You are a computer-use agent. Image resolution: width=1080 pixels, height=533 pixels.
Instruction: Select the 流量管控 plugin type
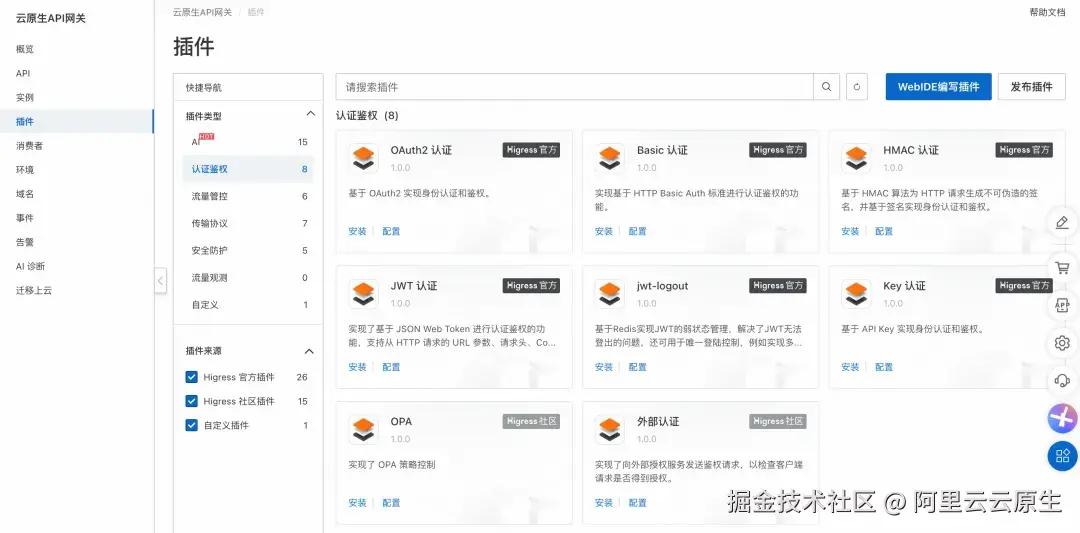coord(248,196)
